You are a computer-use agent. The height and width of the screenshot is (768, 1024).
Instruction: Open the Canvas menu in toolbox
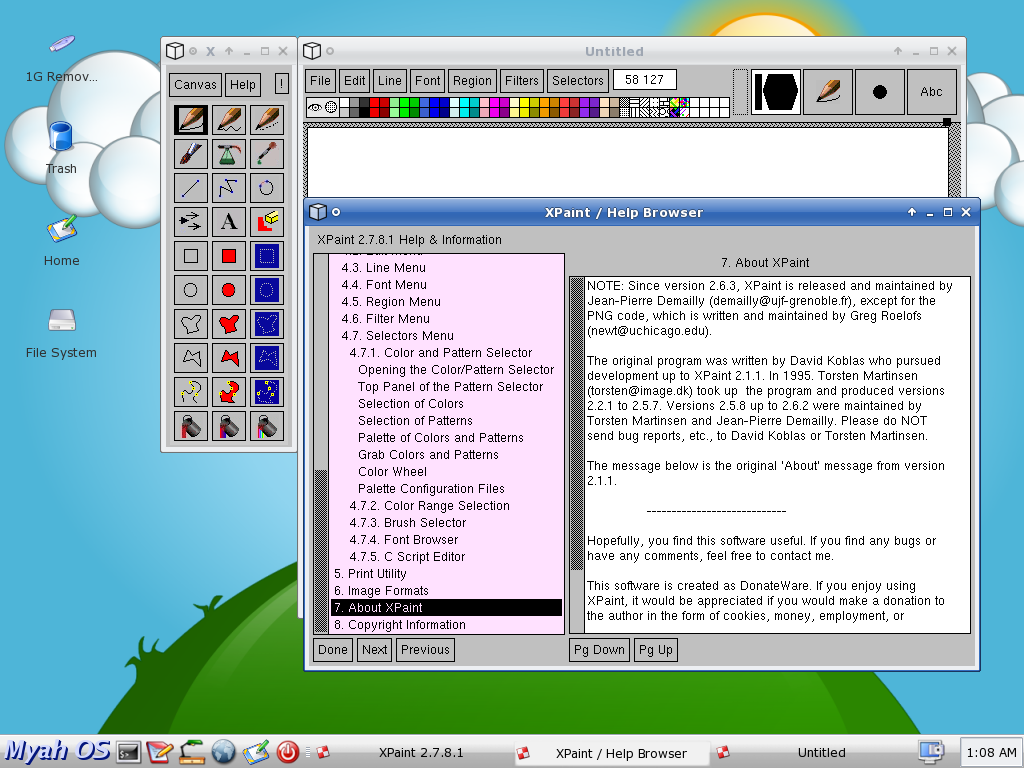[195, 84]
